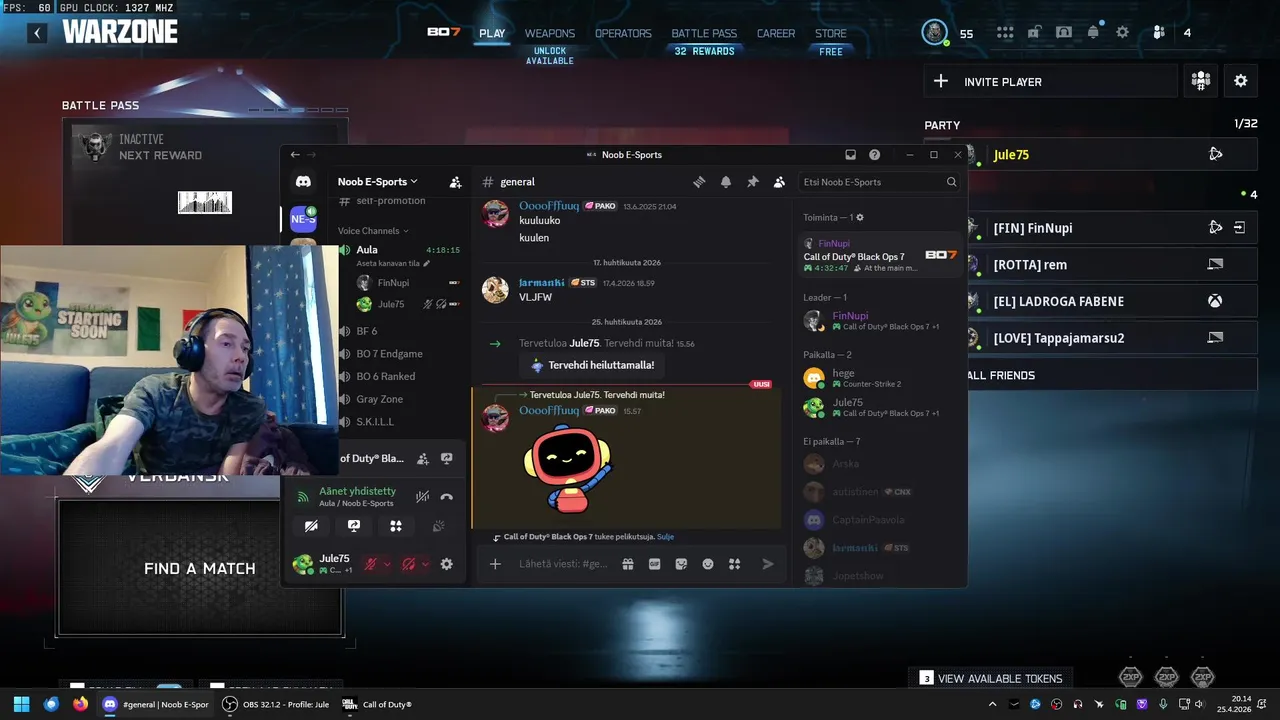
Task: Open Warzone game menu grid icon
Action: click(x=1005, y=32)
